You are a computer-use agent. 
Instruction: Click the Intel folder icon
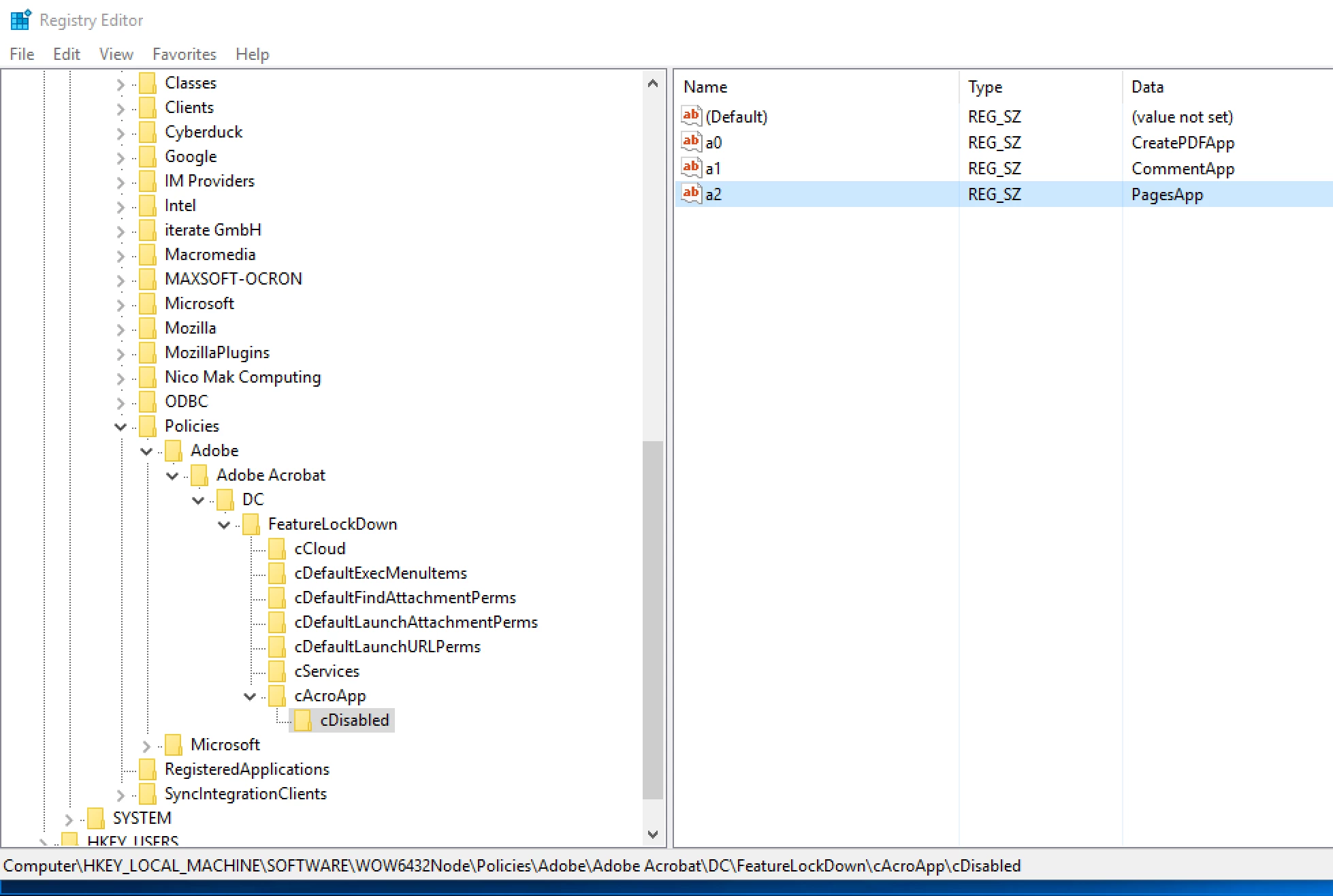(x=147, y=206)
